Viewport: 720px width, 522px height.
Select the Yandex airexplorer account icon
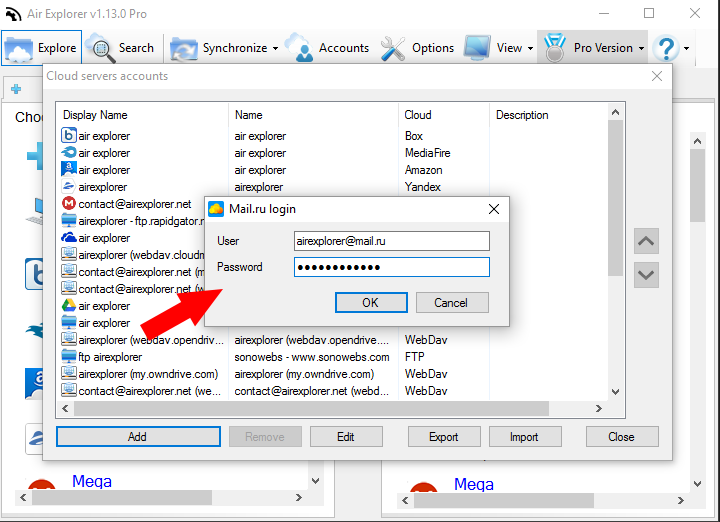point(68,186)
